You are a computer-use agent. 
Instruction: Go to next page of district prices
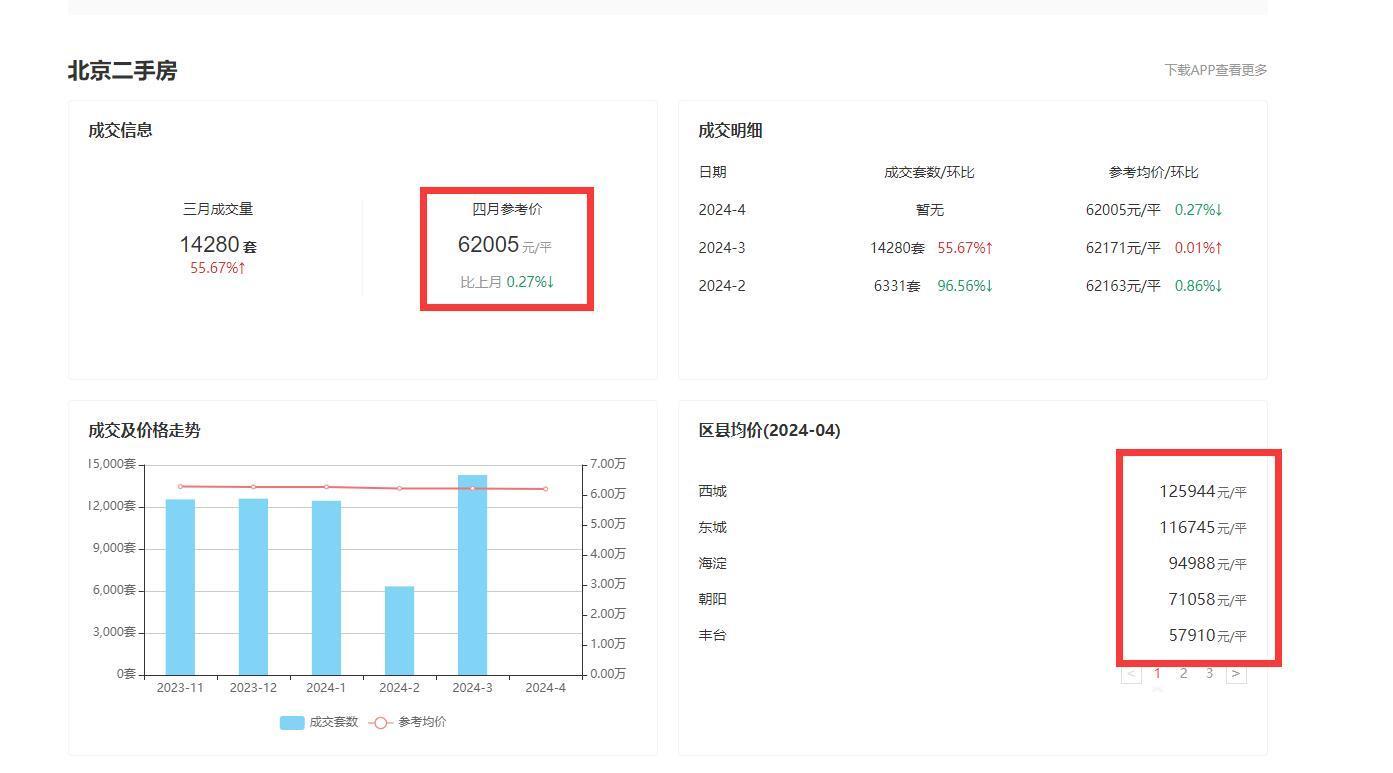pos(1236,674)
